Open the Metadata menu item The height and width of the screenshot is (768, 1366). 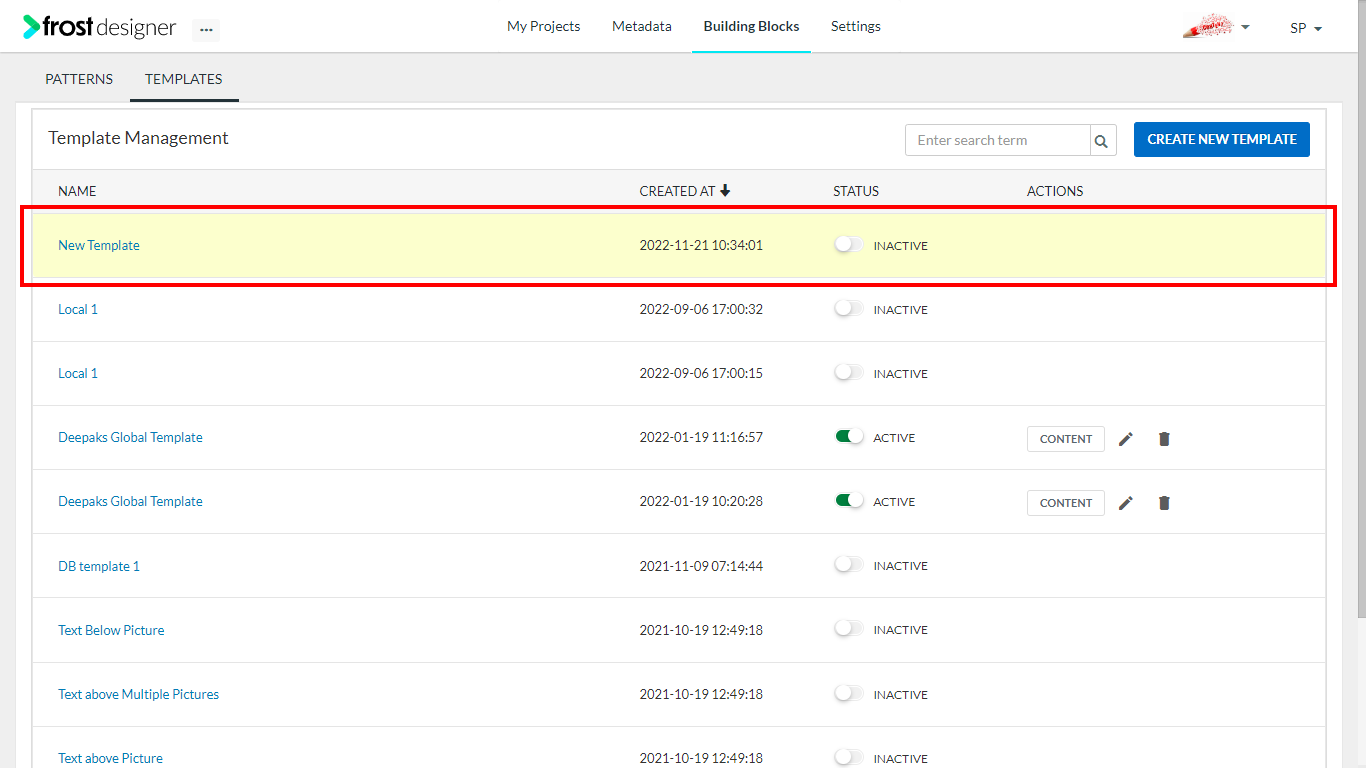(642, 26)
